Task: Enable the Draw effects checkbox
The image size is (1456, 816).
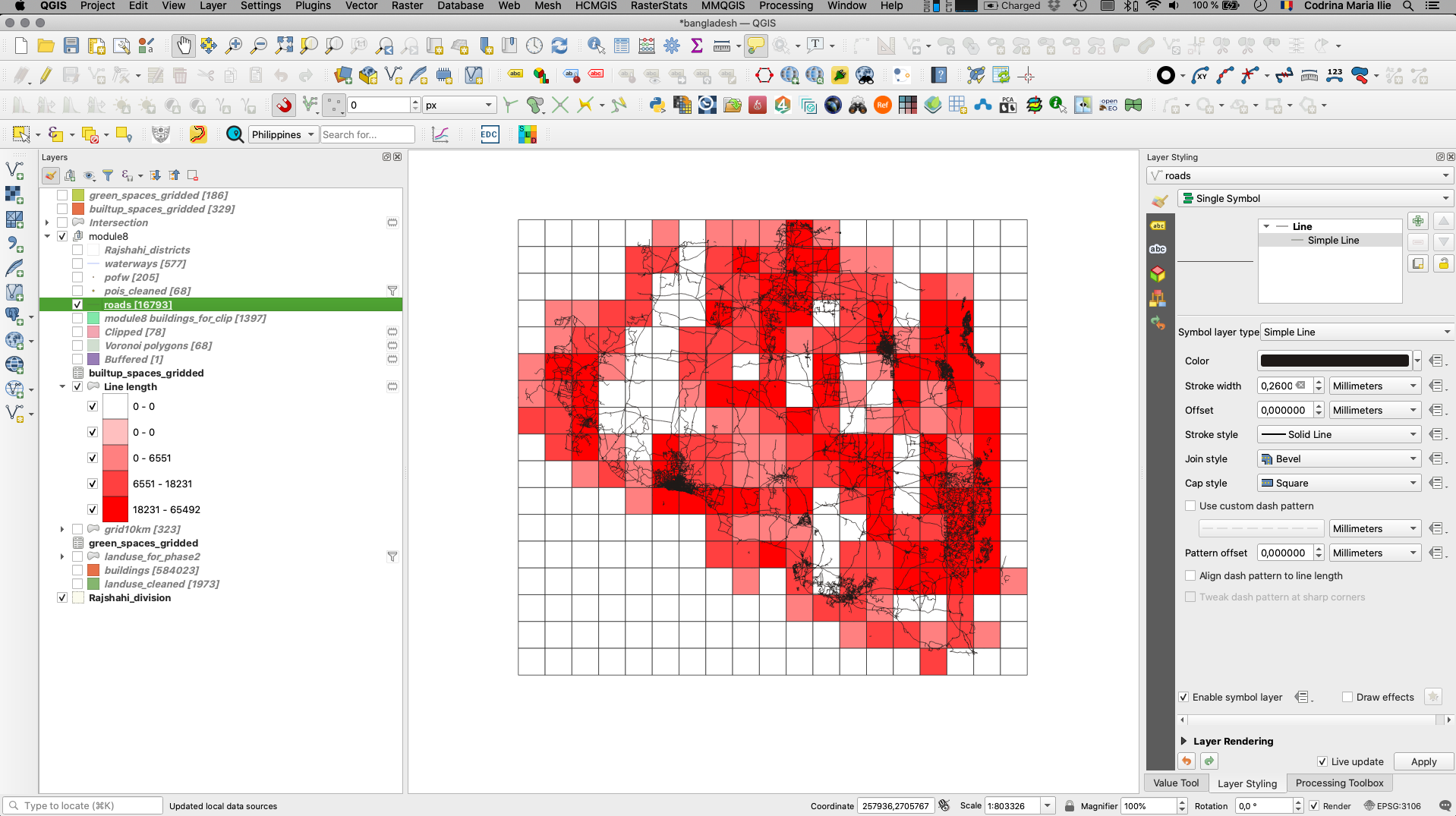Action: coord(1347,697)
